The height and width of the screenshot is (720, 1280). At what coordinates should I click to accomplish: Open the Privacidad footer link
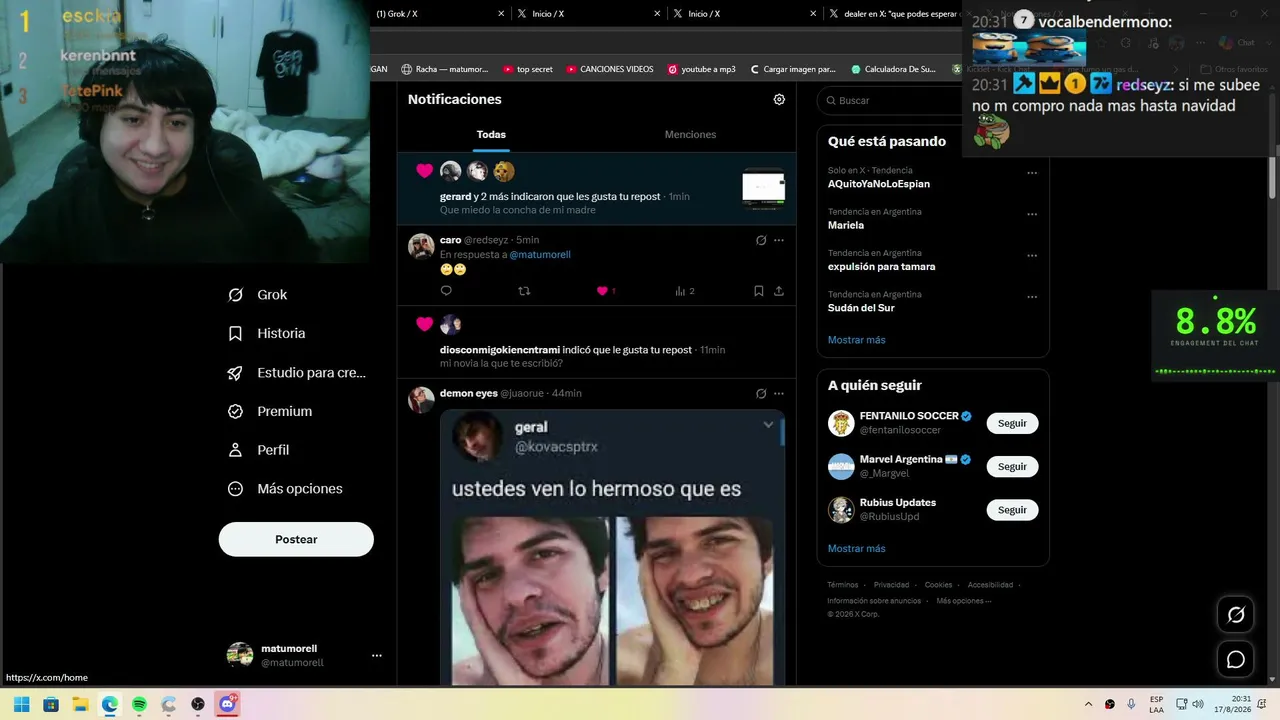click(x=891, y=585)
